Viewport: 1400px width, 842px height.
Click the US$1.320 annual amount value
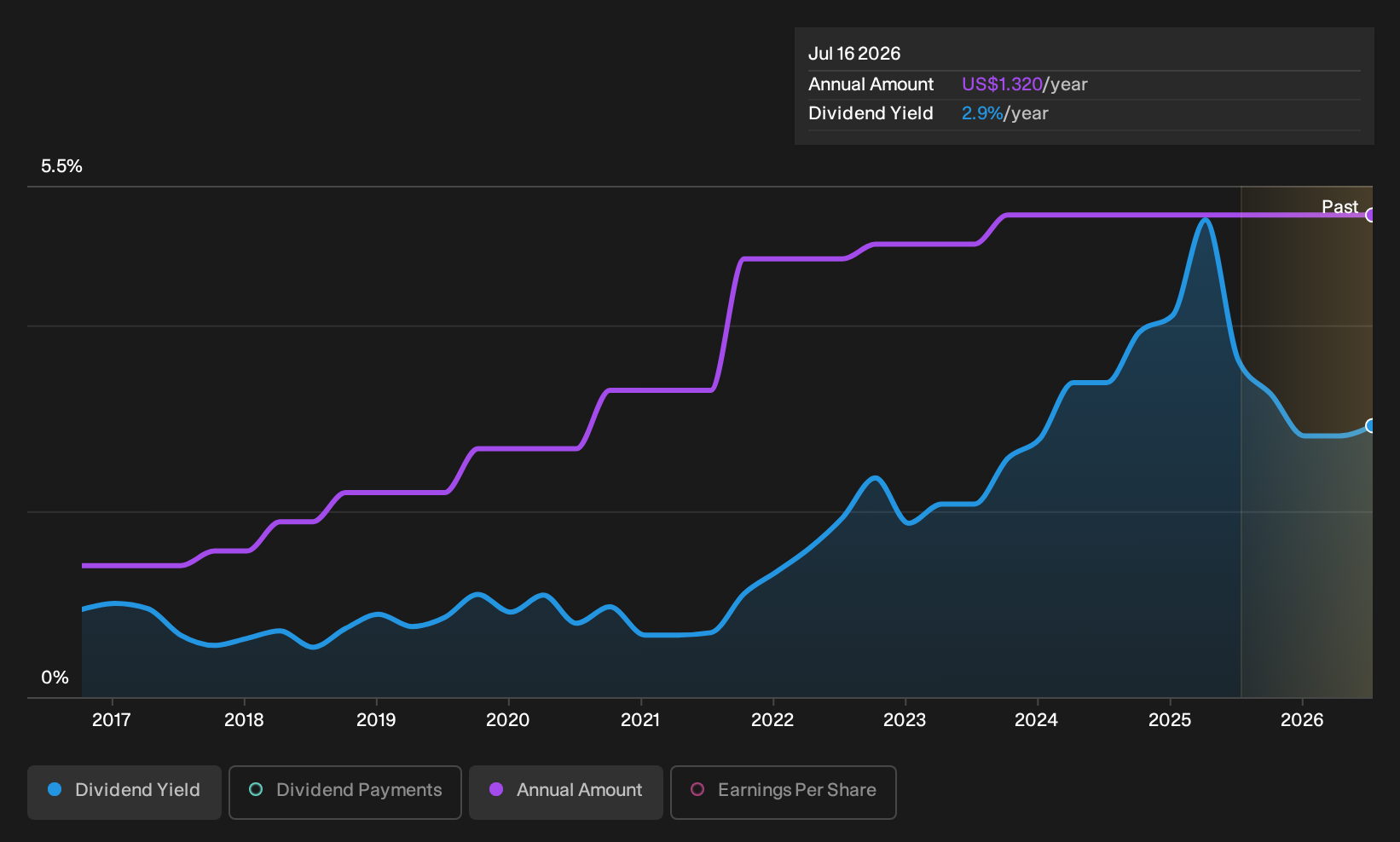pyautogui.click(x=1002, y=84)
